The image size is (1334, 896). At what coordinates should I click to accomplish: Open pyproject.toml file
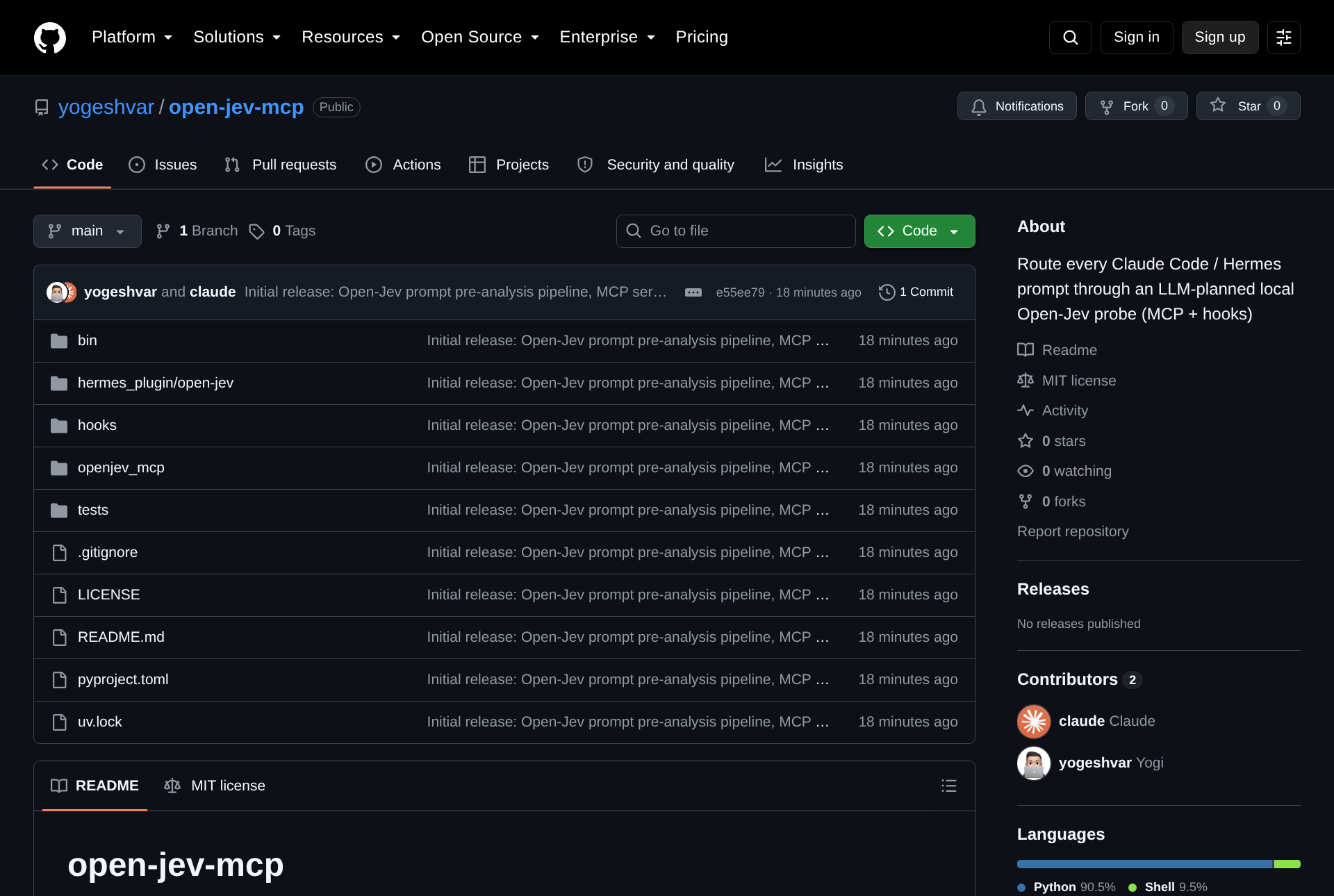pyautogui.click(x=123, y=680)
